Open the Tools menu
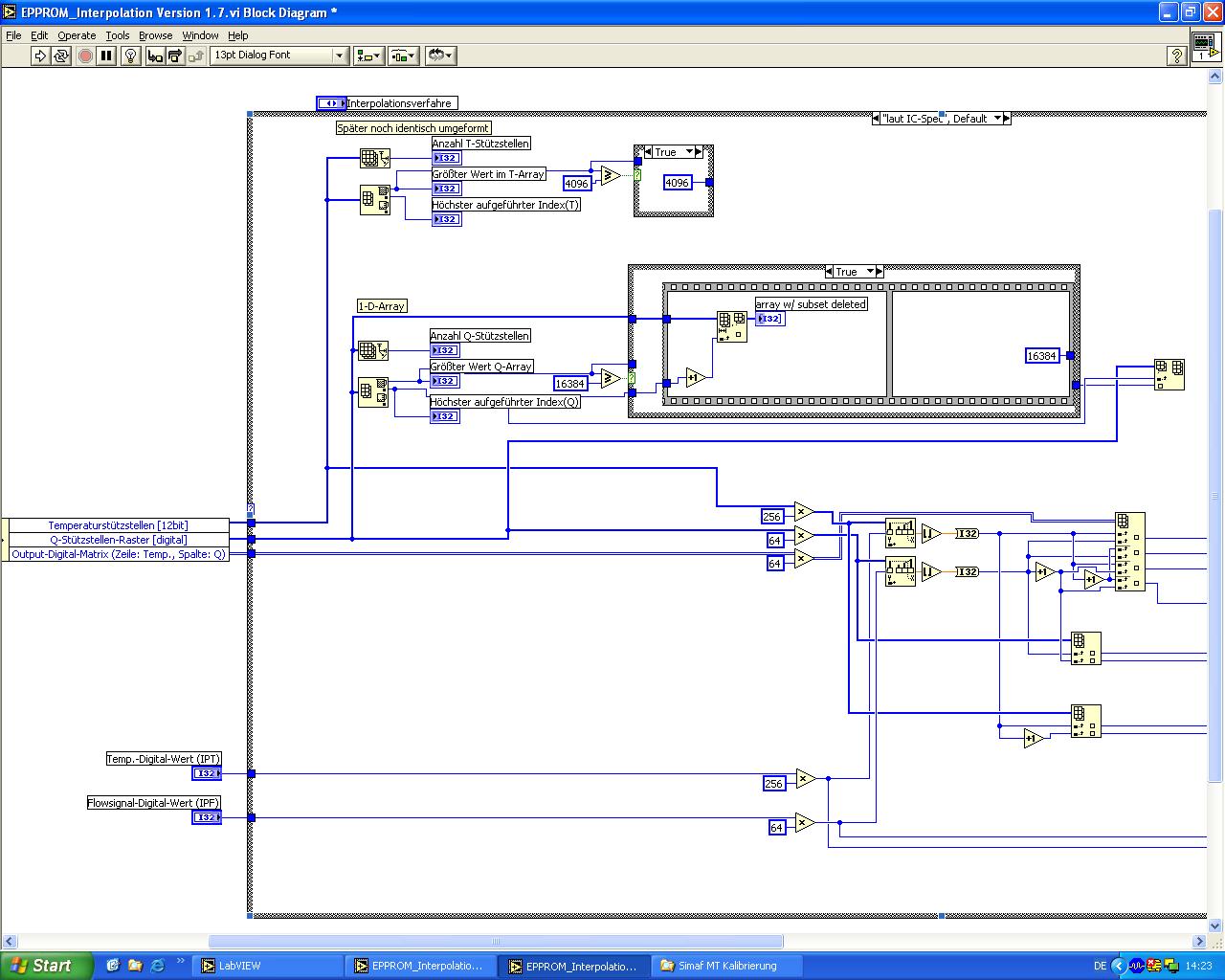Image resolution: width=1225 pixels, height=980 pixels. pos(118,35)
